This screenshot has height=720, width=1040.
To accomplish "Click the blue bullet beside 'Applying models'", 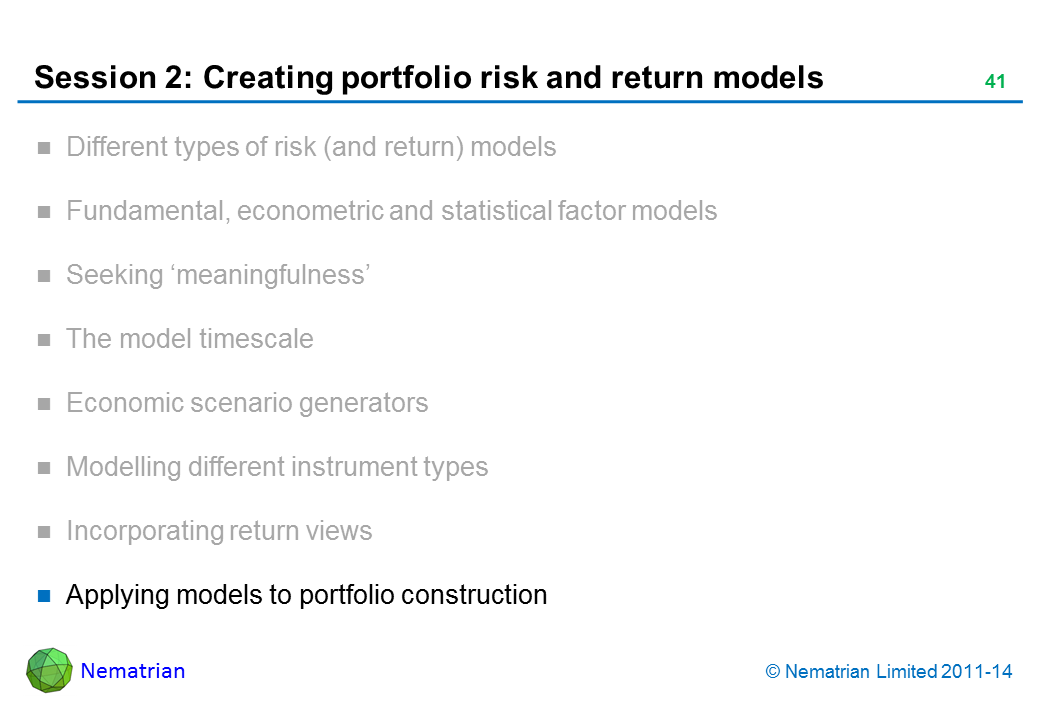I will coord(44,597).
